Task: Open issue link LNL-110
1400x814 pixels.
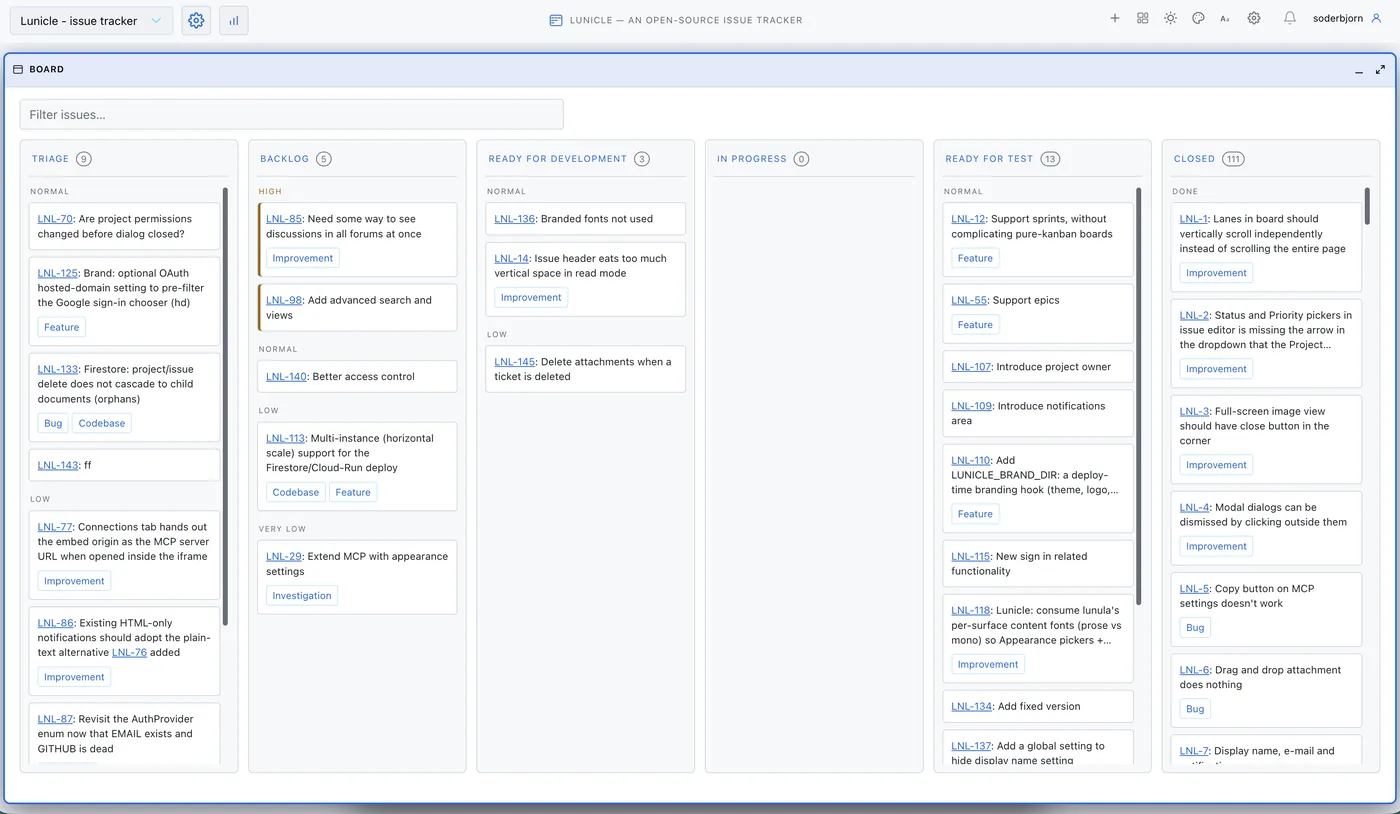Action: coord(970,460)
